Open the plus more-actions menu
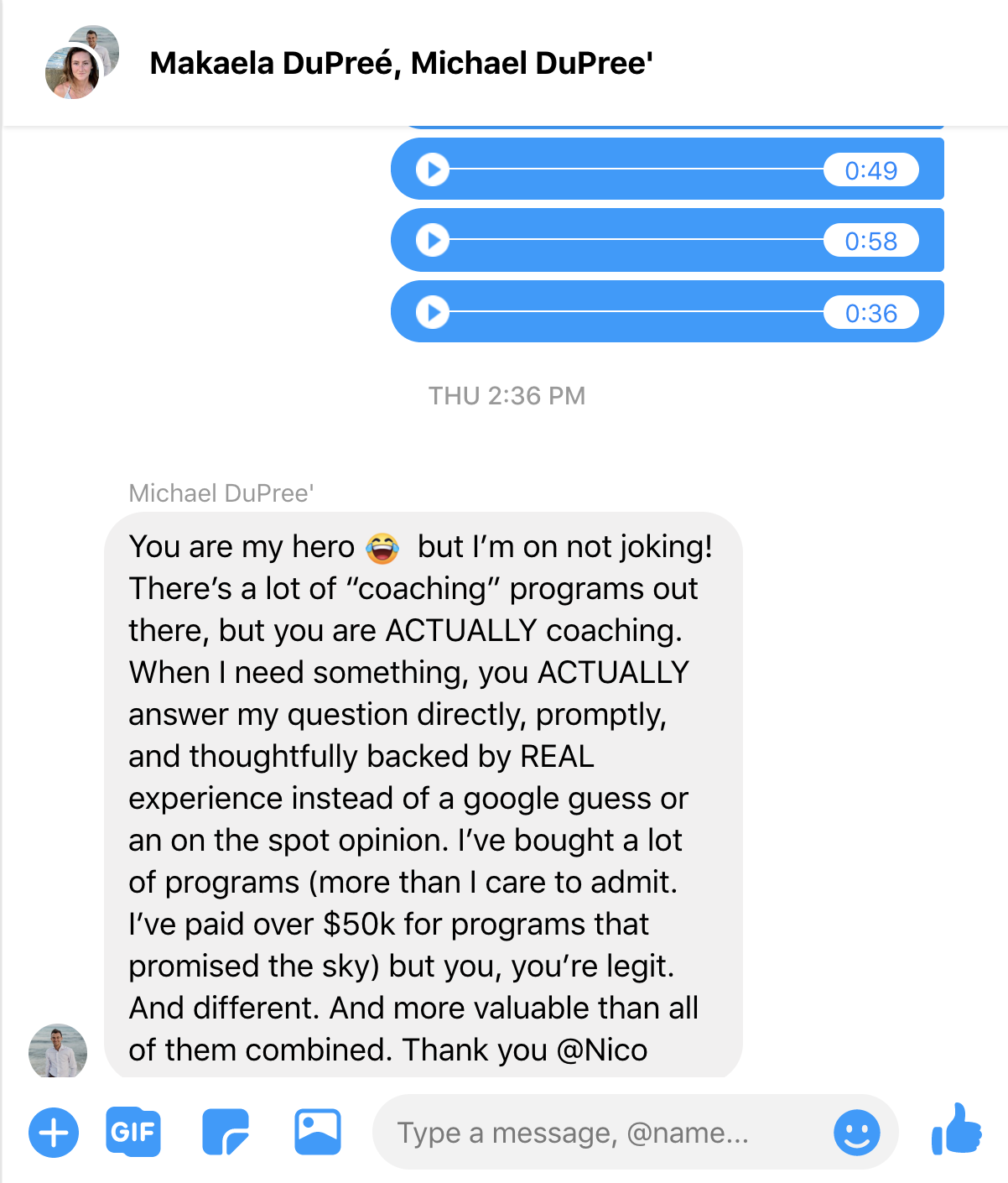The height and width of the screenshot is (1183, 1008). (54, 1133)
